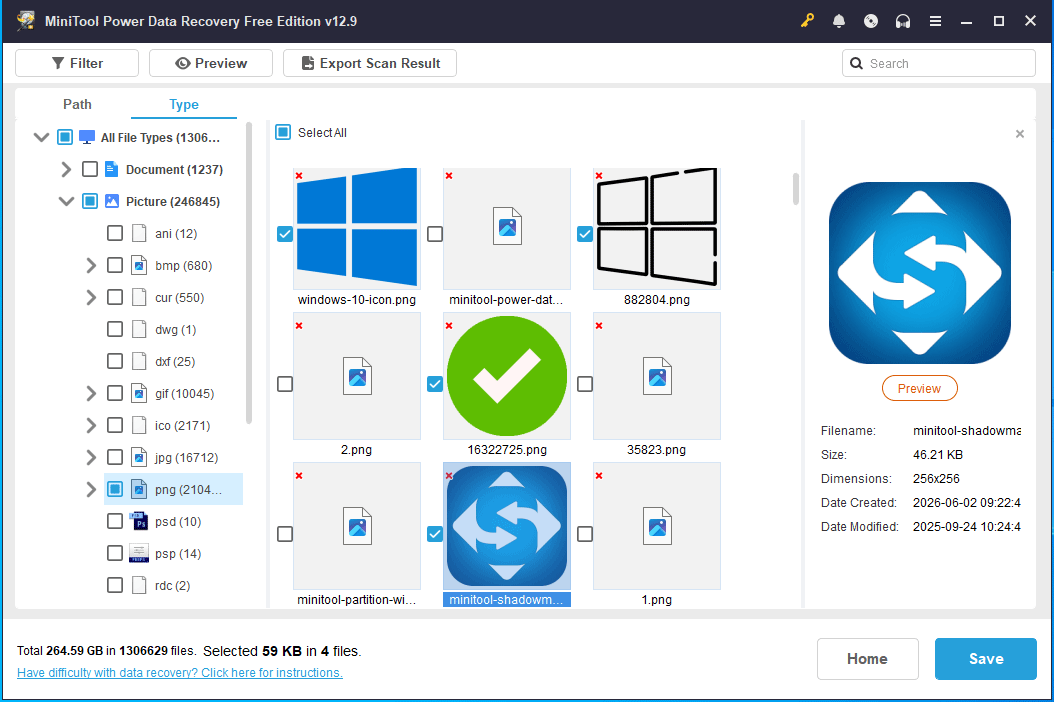Open the Filter options

pos(77,63)
